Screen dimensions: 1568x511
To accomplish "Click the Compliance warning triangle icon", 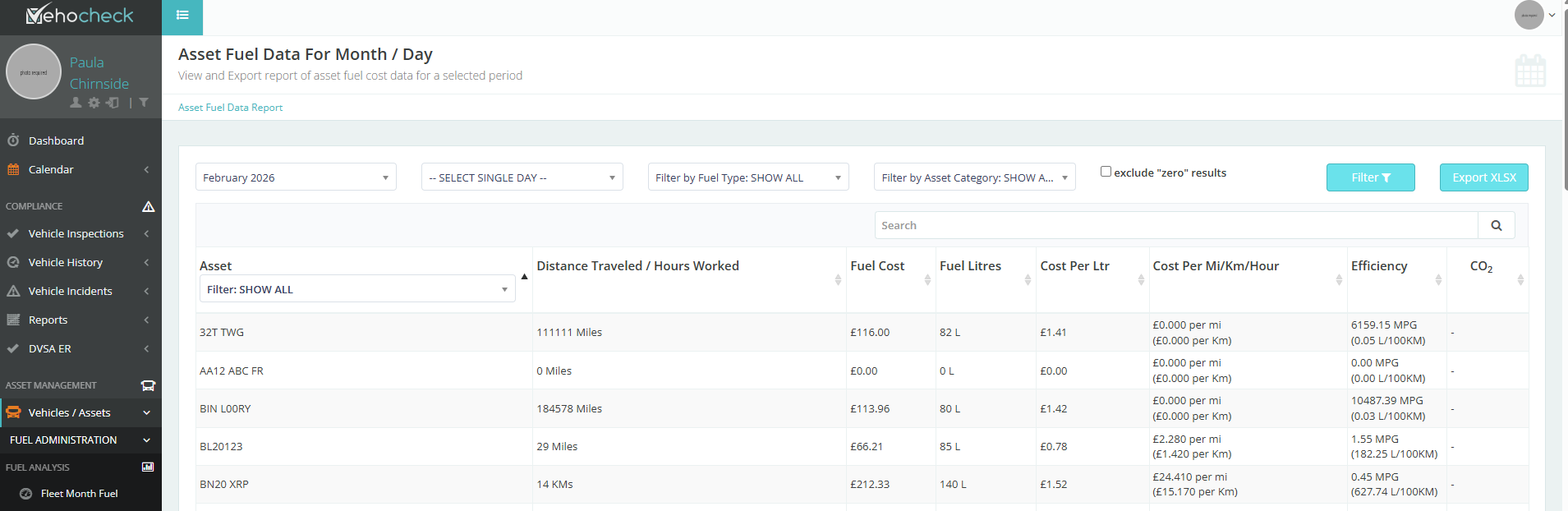I will click(x=149, y=206).
